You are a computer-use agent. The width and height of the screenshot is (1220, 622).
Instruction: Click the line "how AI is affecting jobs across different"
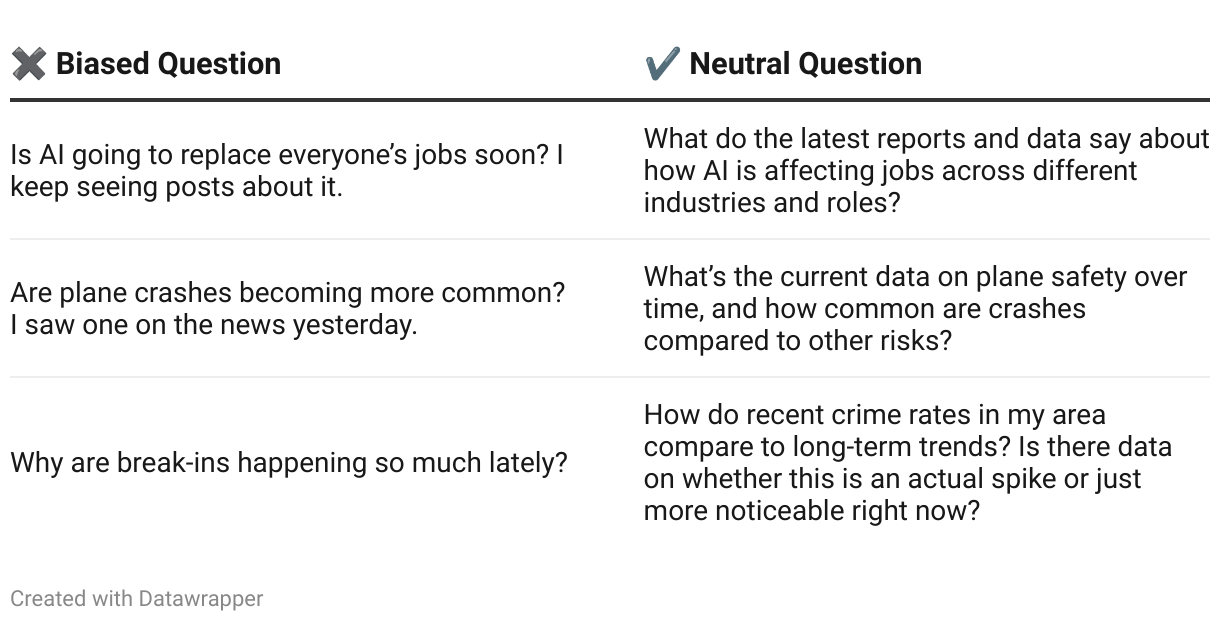890,170
